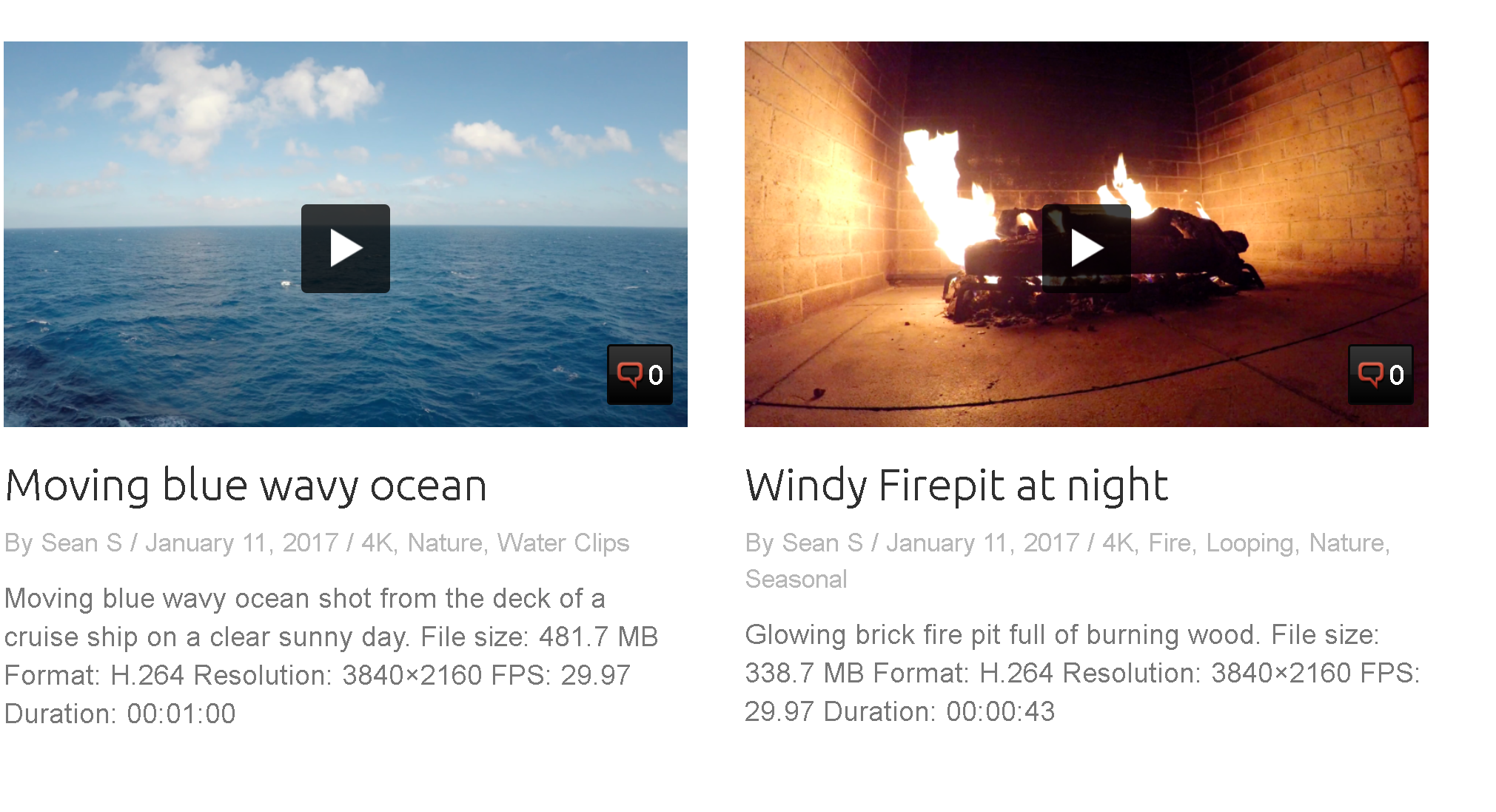This screenshot has width=1496, height=812.
Task: Open the Looping category
Action: click(x=1250, y=544)
